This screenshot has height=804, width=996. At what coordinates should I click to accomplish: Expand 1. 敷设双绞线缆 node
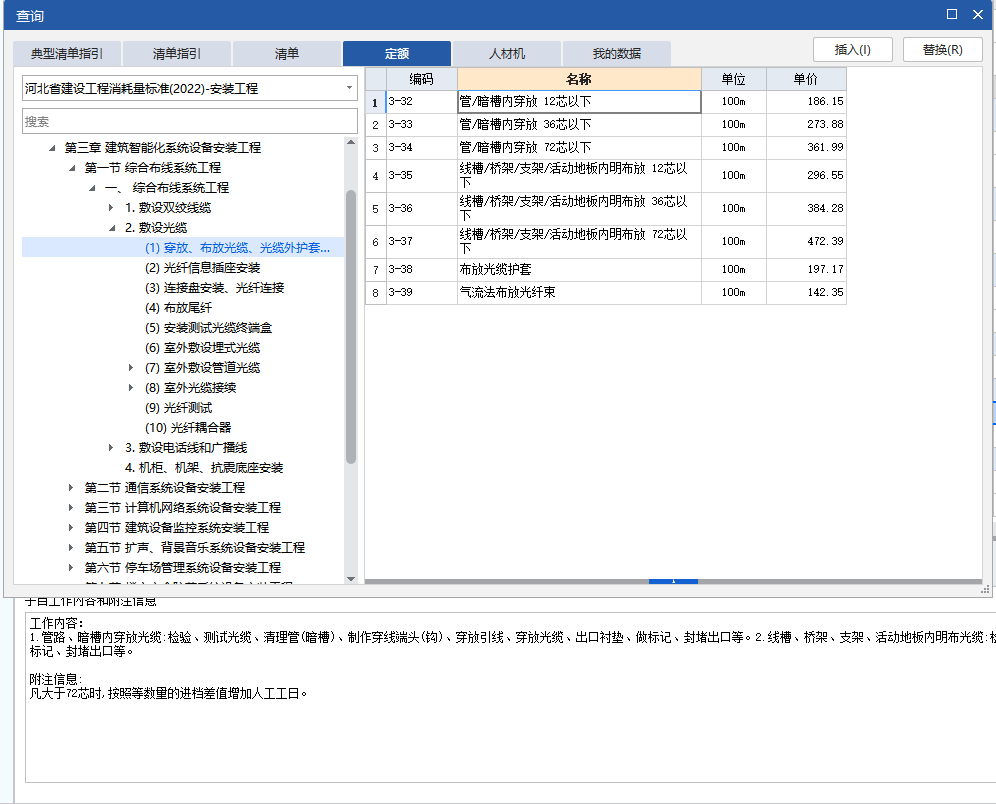click(x=111, y=208)
